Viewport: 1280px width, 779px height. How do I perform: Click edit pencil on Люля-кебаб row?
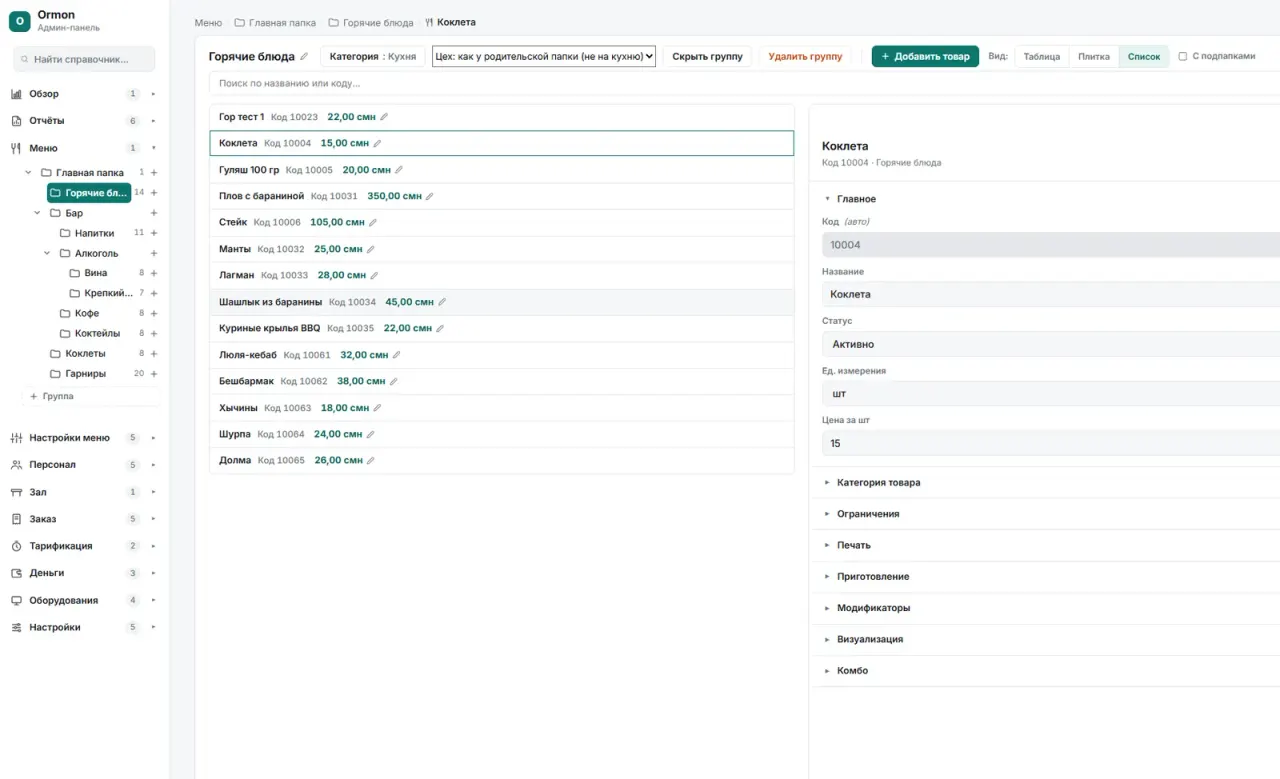pyautogui.click(x=396, y=355)
